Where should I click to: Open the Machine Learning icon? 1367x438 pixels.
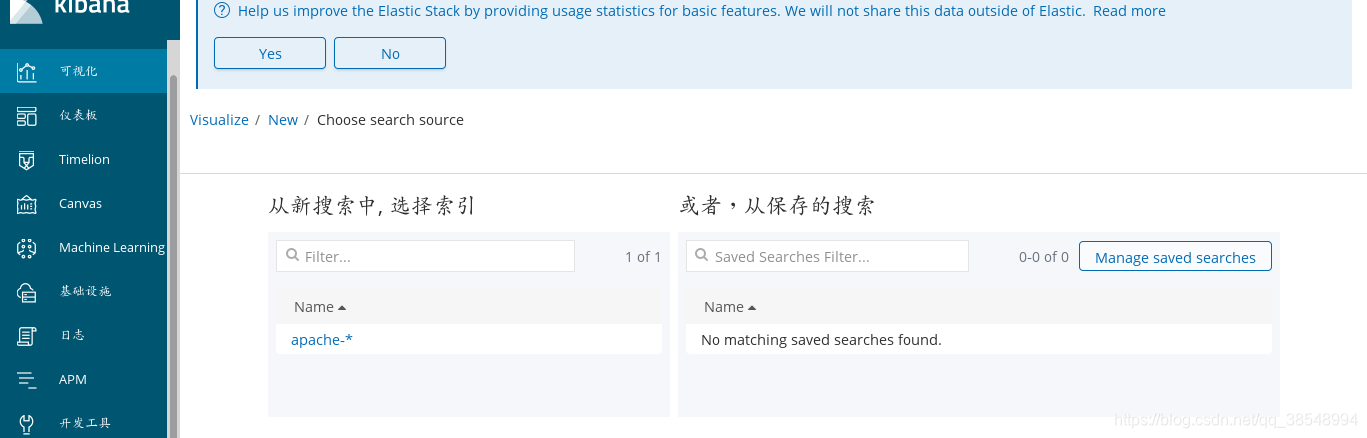pyautogui.click(x=27, y=248)
